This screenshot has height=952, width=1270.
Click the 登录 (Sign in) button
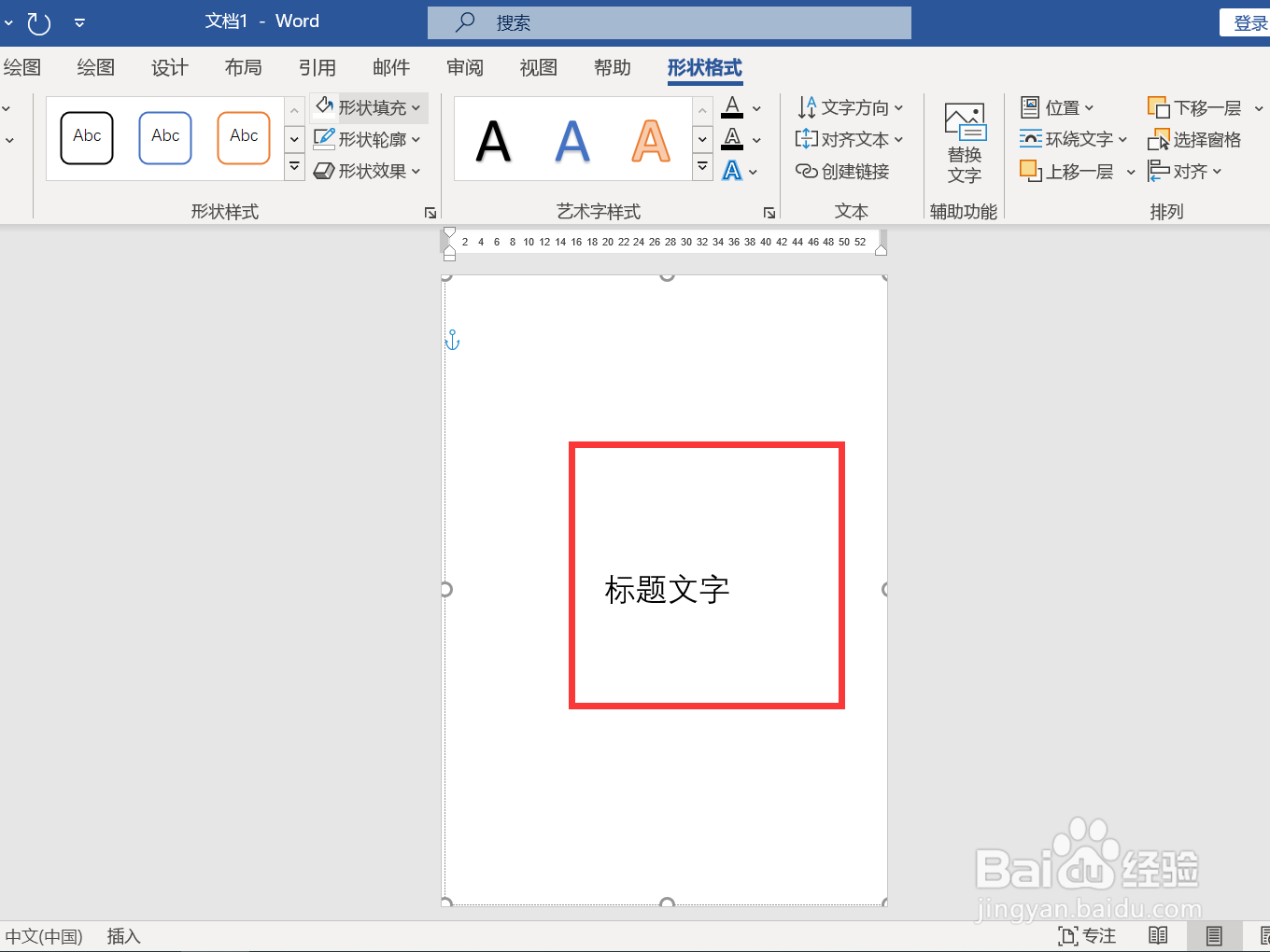coord(1251,21)
